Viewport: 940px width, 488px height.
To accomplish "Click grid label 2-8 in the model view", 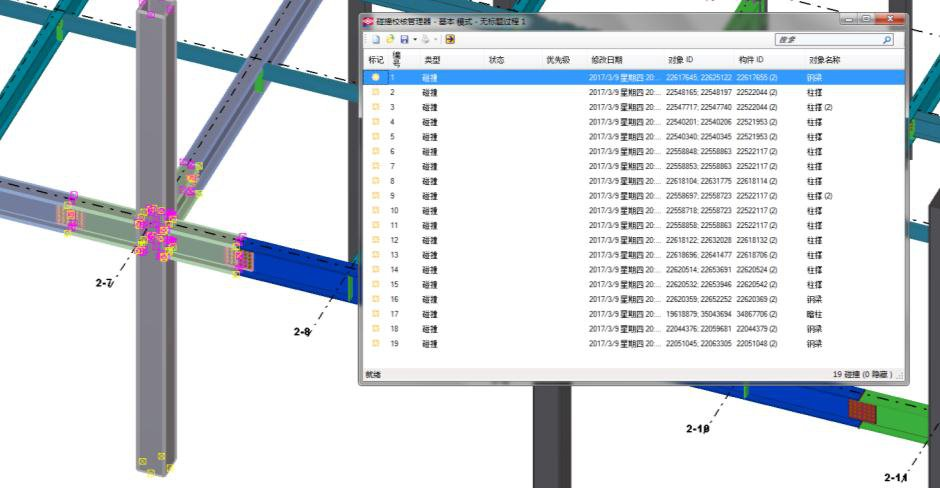I will [x=302, y=332].
